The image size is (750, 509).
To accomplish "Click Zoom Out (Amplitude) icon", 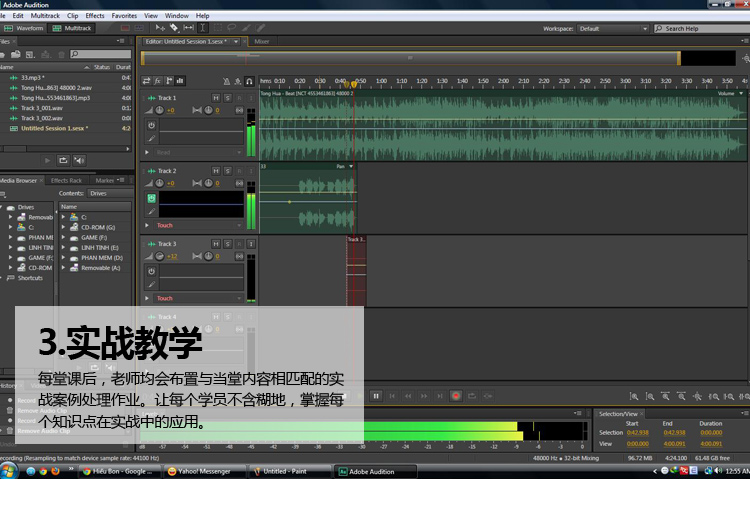I will [650, 396].
